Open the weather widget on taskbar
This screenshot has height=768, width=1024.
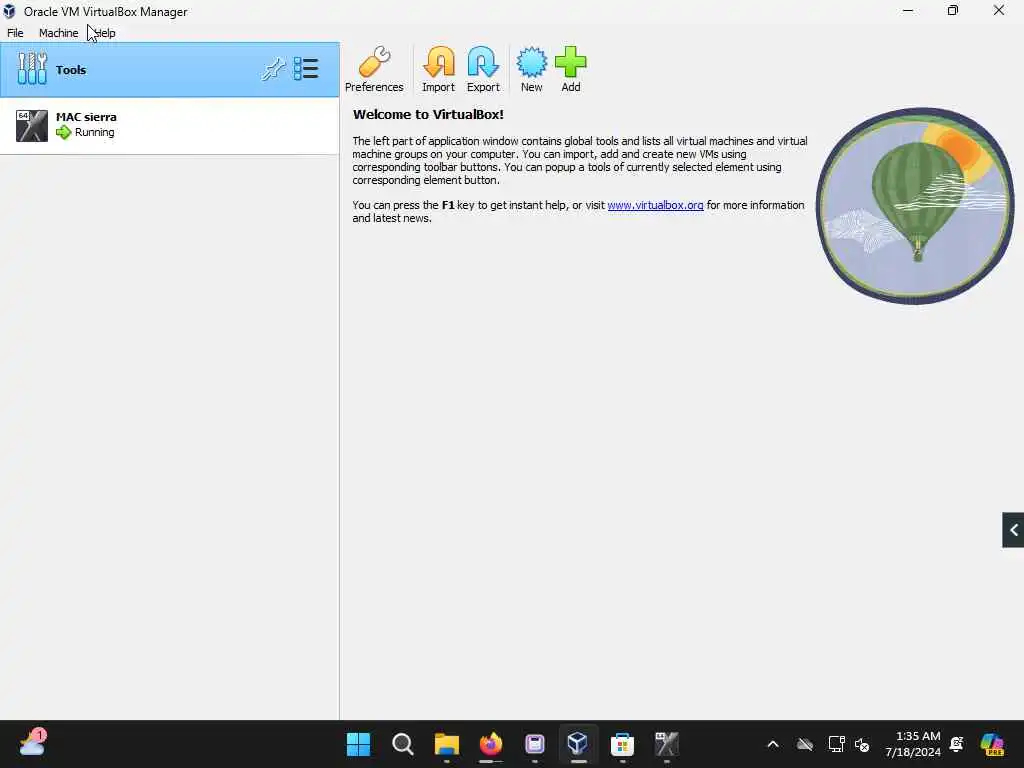(33, 743)
